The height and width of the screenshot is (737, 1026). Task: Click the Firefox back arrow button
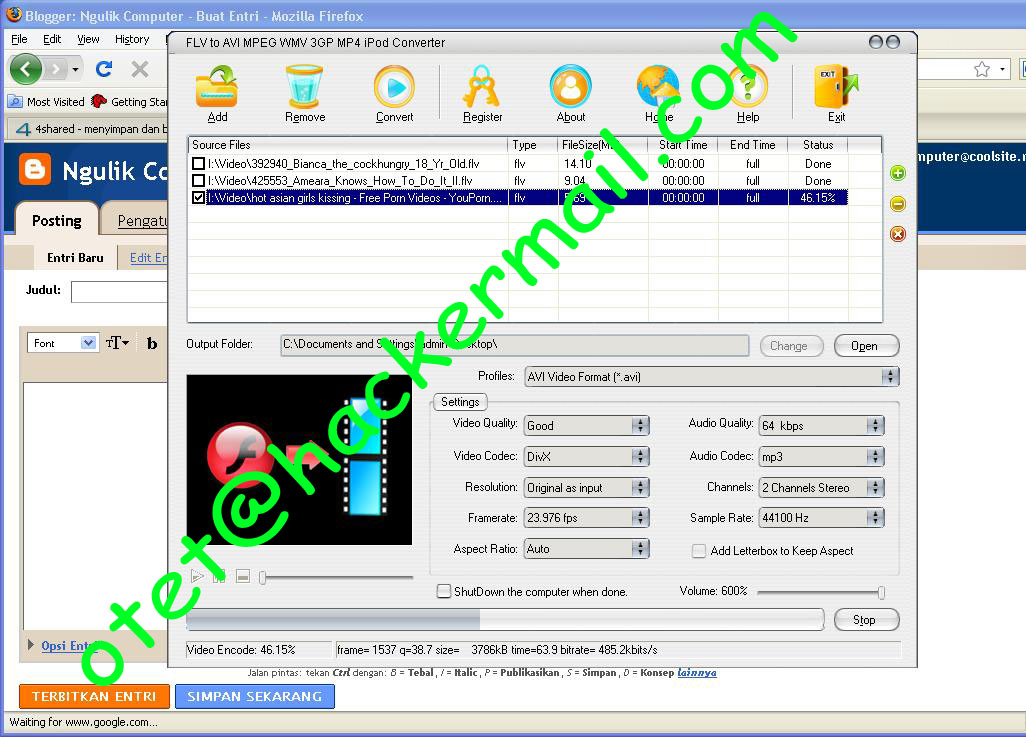(x=26, y=69)
